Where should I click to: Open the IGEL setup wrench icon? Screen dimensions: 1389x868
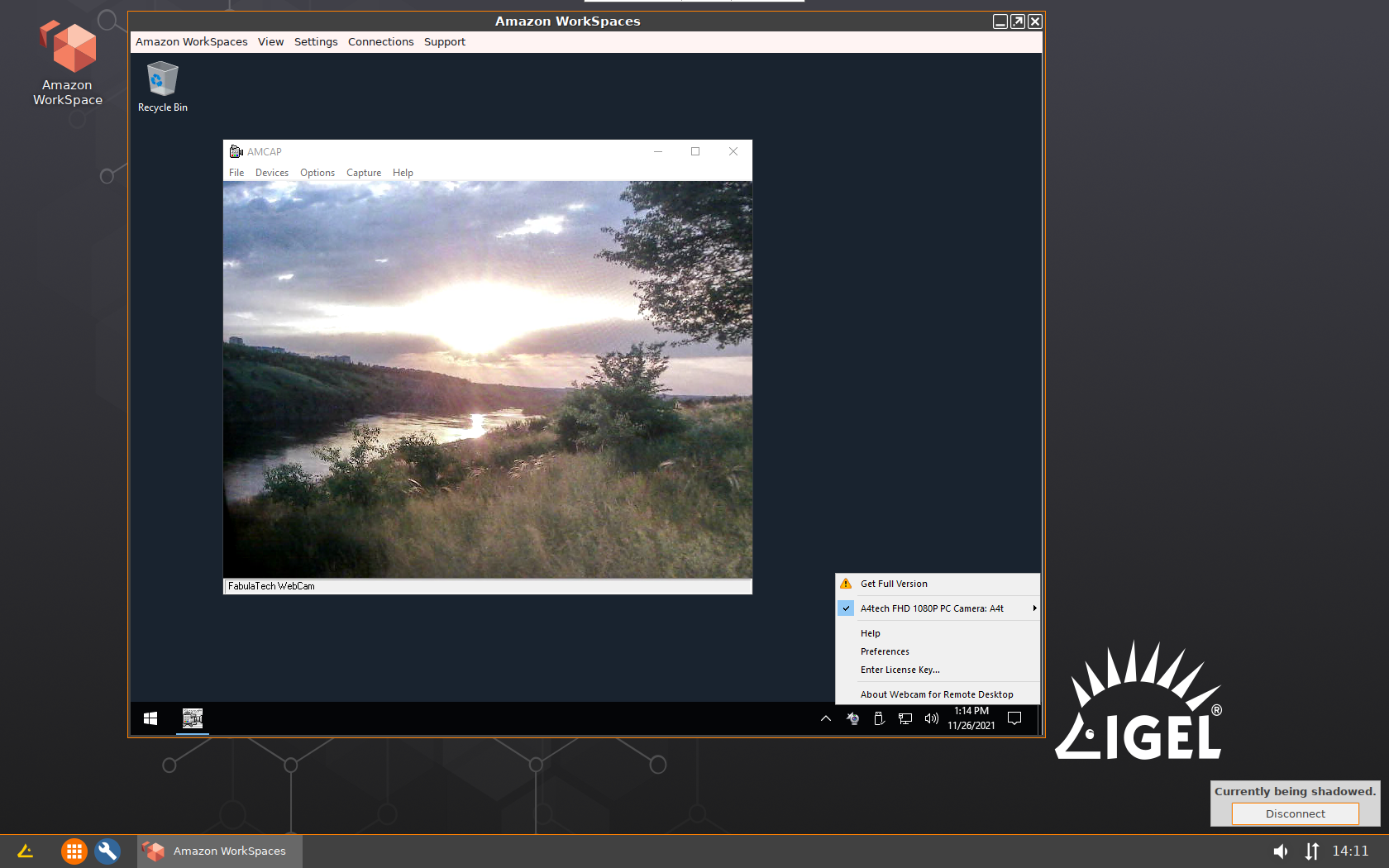click(107, 851)
